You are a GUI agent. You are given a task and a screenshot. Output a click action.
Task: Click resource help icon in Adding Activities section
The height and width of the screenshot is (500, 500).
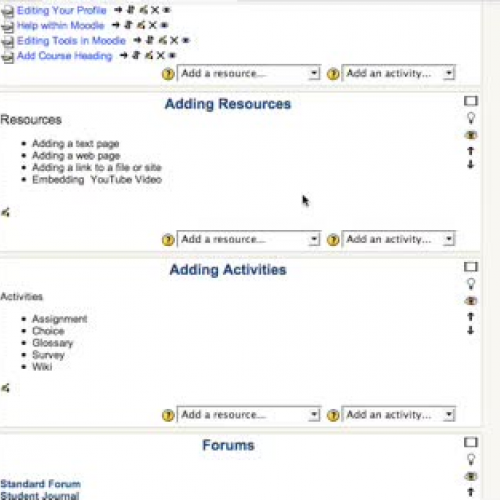pos(168,415)
